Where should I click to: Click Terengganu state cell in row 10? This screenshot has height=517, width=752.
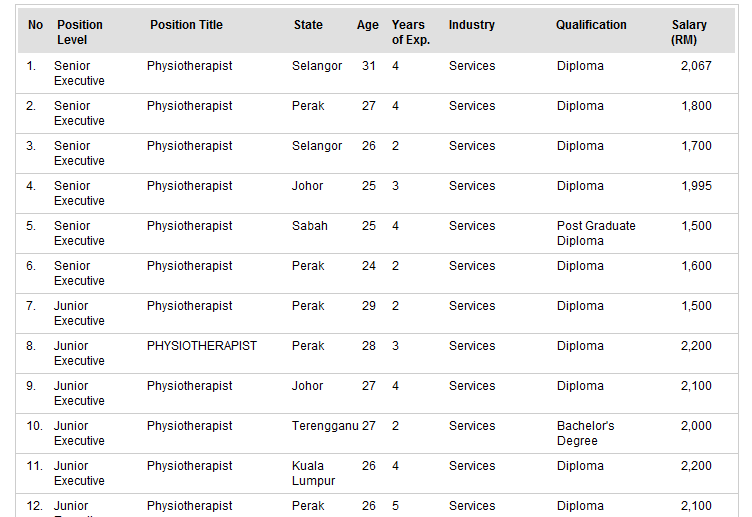click(325, 426)
